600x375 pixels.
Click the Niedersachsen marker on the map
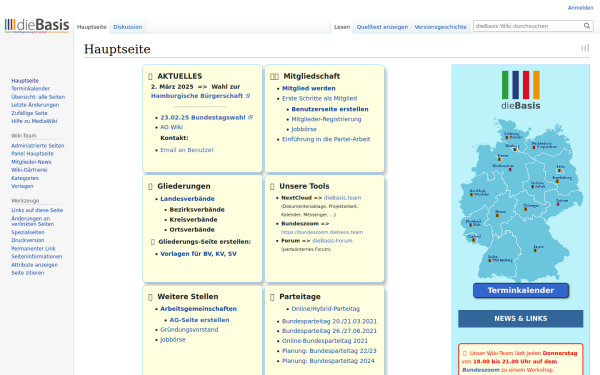pyautogui.click(x=510, y=170)
